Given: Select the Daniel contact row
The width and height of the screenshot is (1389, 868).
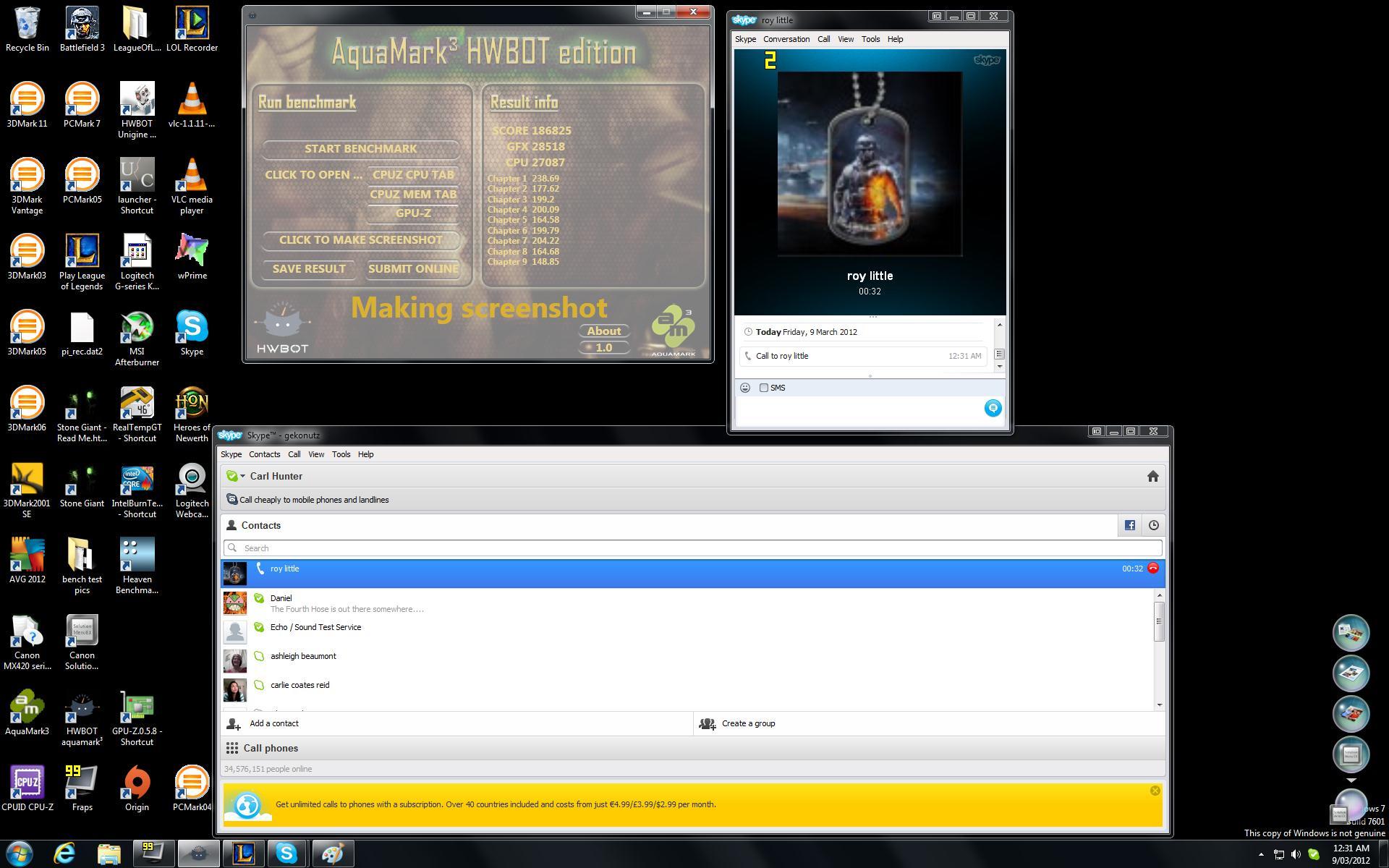Looking at the screenshot, I should [x=687, y=603].
